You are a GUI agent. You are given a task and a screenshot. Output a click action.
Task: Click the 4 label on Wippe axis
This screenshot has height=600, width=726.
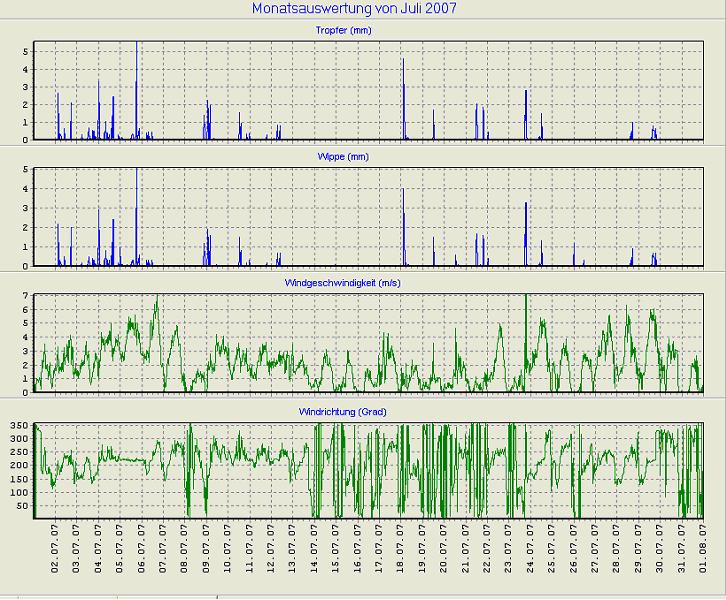[24, 189]
